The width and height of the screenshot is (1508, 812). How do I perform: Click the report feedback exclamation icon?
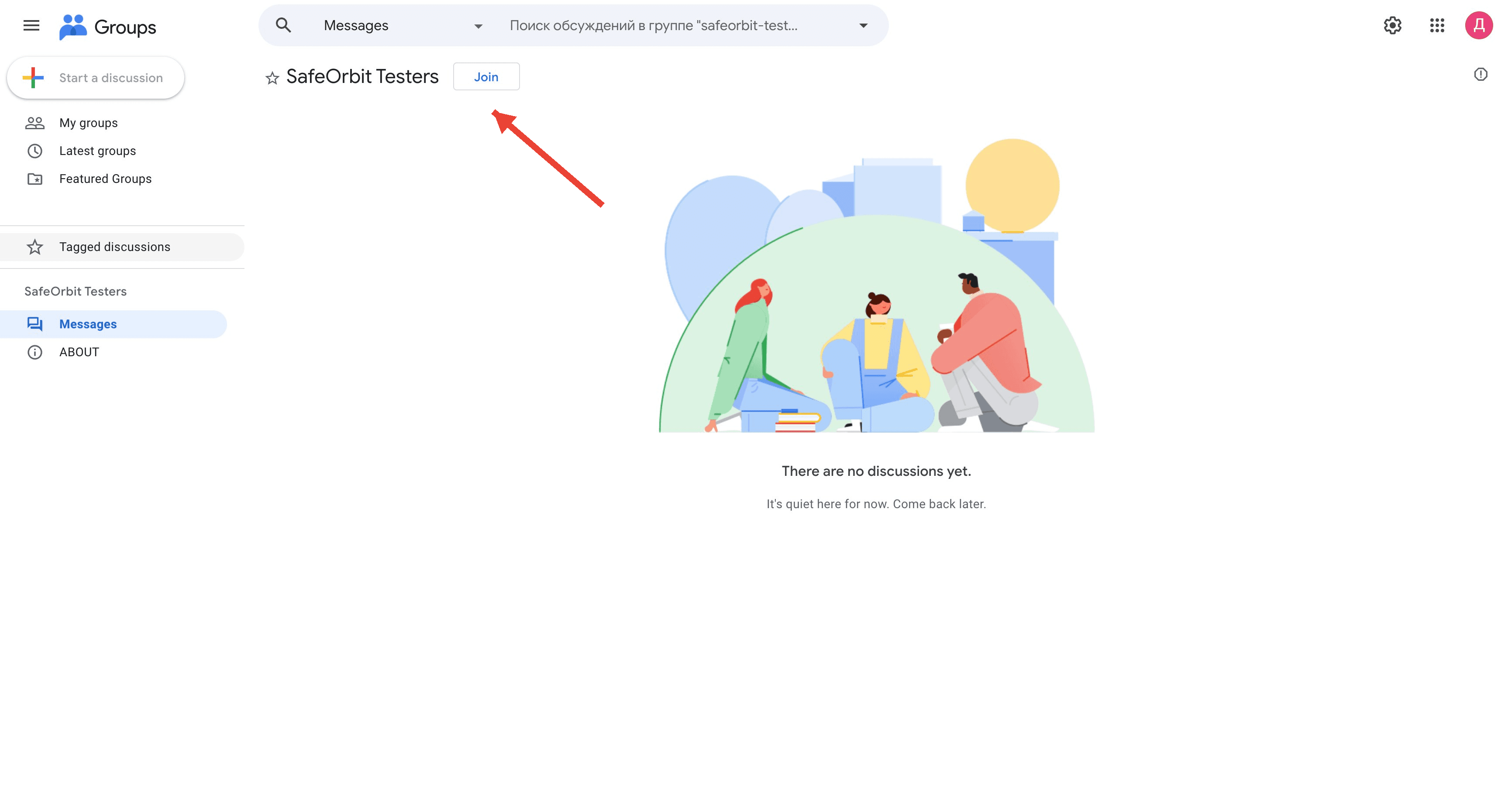click(x=1480, y=74)
